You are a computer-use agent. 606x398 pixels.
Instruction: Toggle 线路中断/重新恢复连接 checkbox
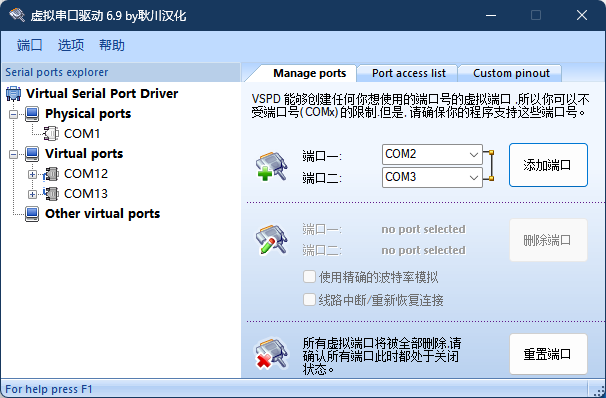[x=309, y=299]
